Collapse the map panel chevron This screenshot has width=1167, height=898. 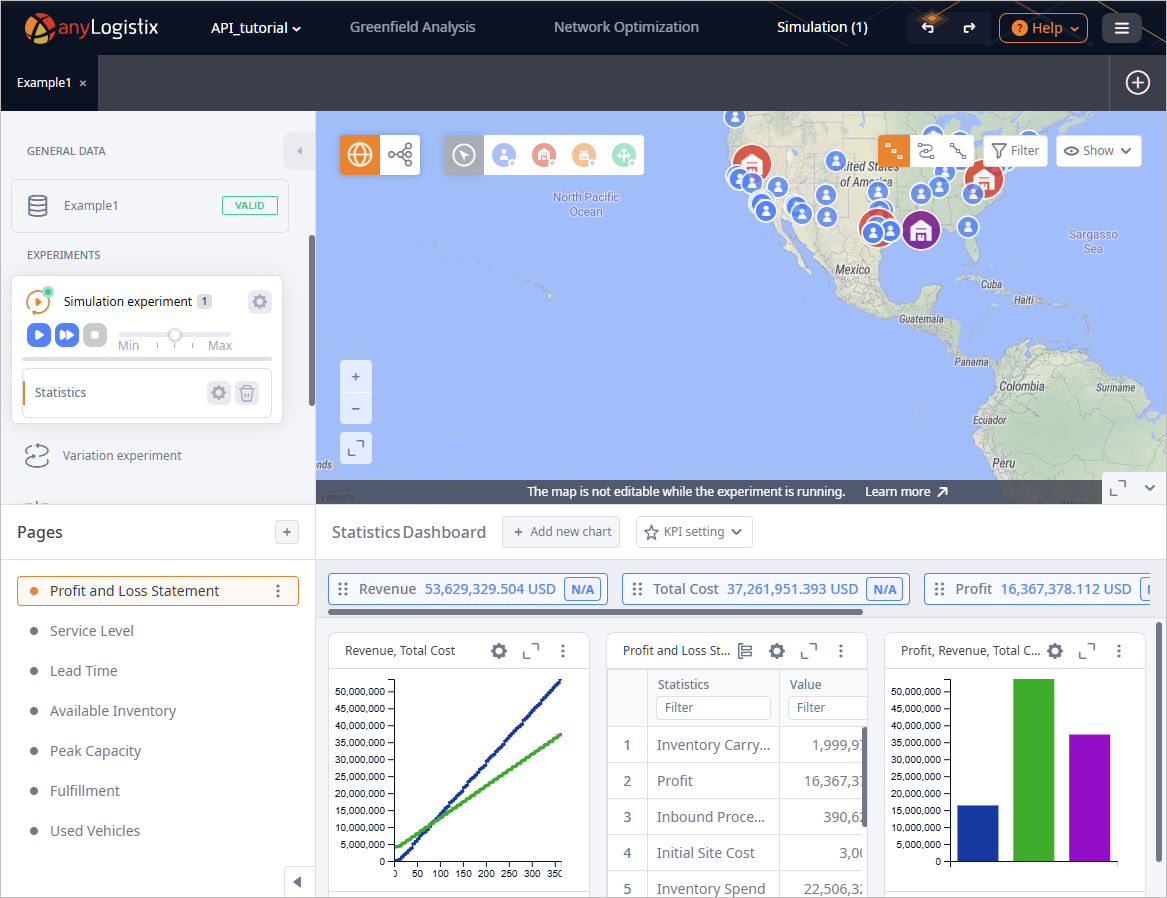(1150, 488)
